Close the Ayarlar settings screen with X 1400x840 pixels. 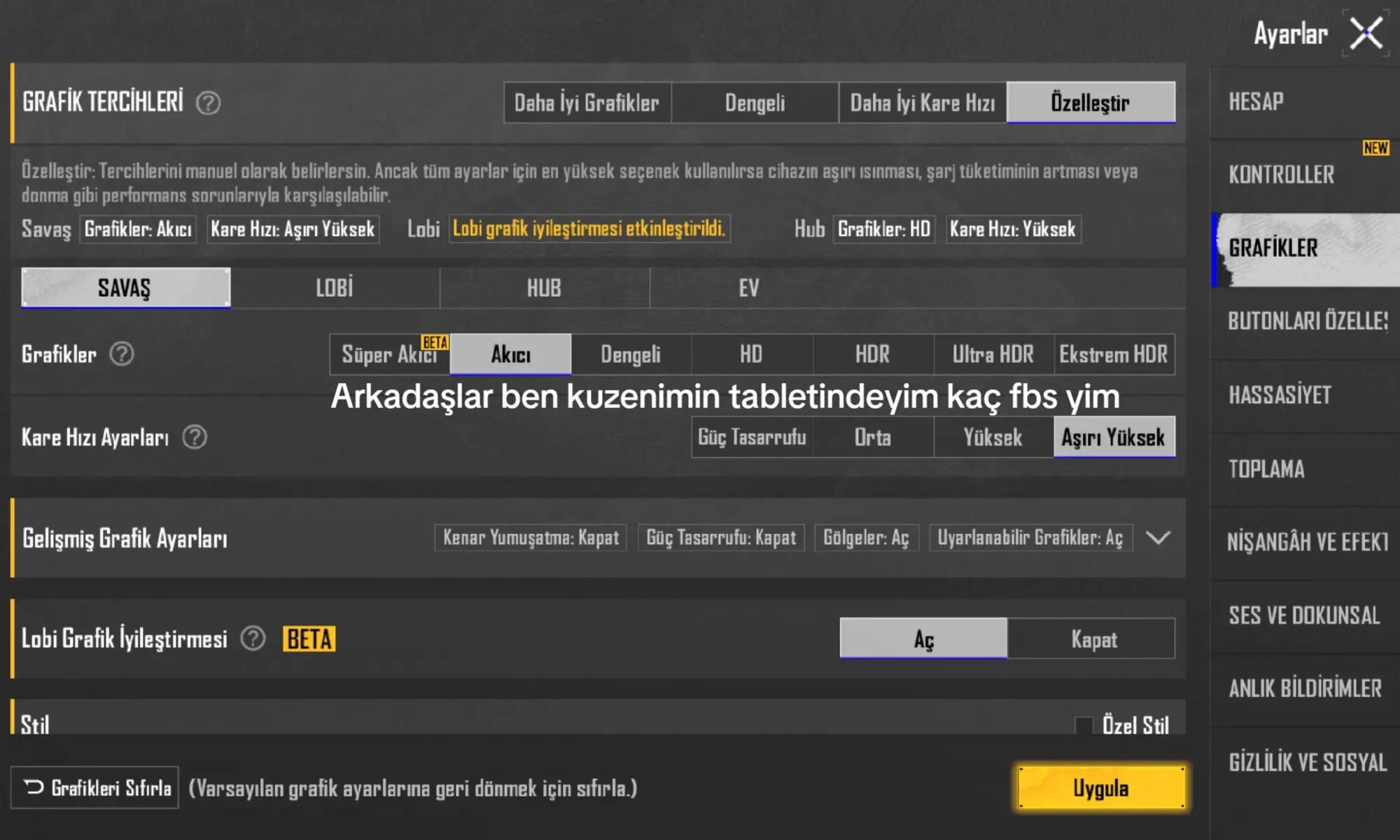click(x=1366, y=33)
